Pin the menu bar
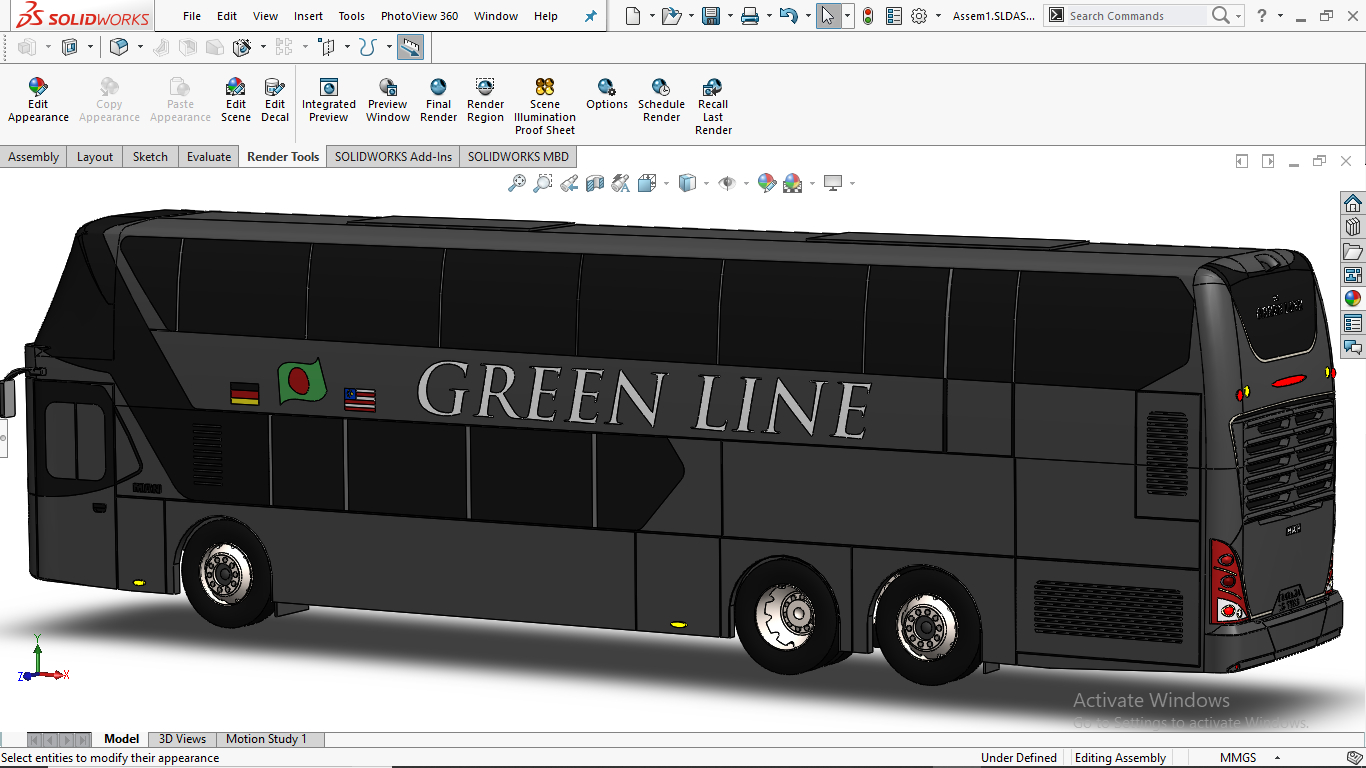 [x=590, y=16]
